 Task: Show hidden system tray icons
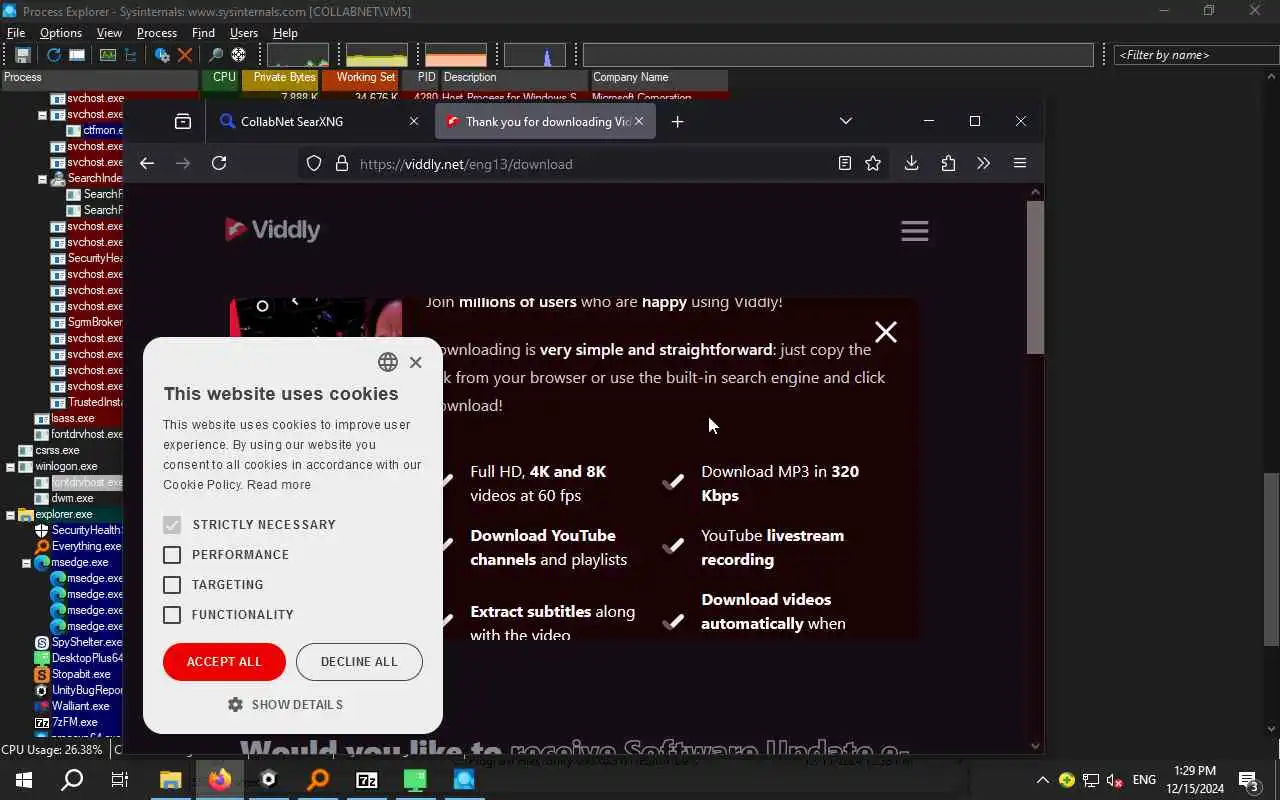1042,780
